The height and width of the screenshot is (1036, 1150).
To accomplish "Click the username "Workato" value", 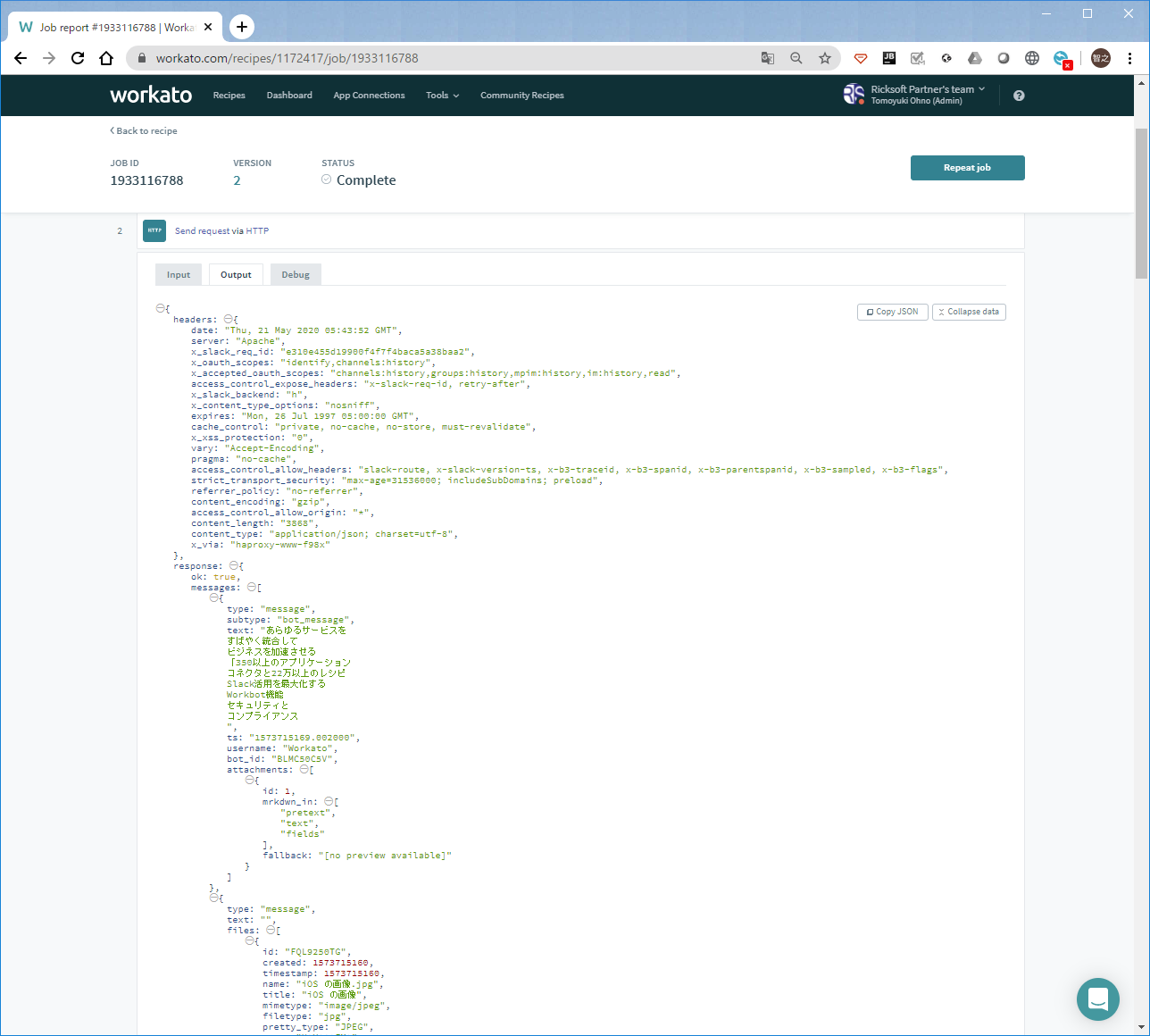I will pyautogui.click(x=308, y=748).
